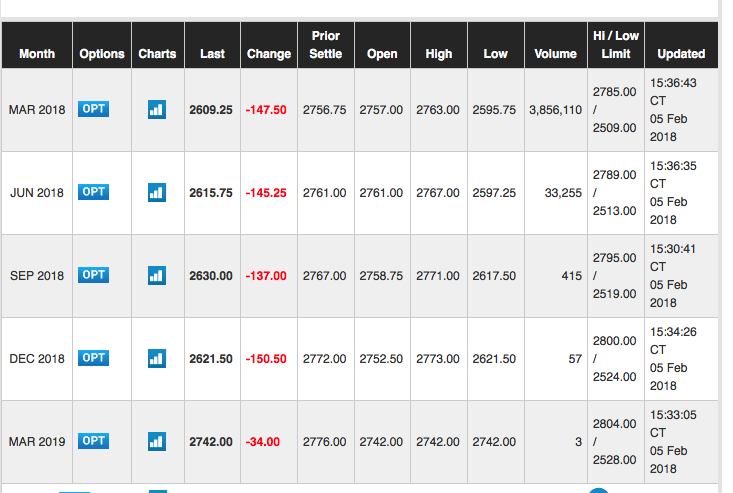The height and width of the screenshot is (493, 733).
Task: Click the 2621.50 value in Last column
Action: 211,358
